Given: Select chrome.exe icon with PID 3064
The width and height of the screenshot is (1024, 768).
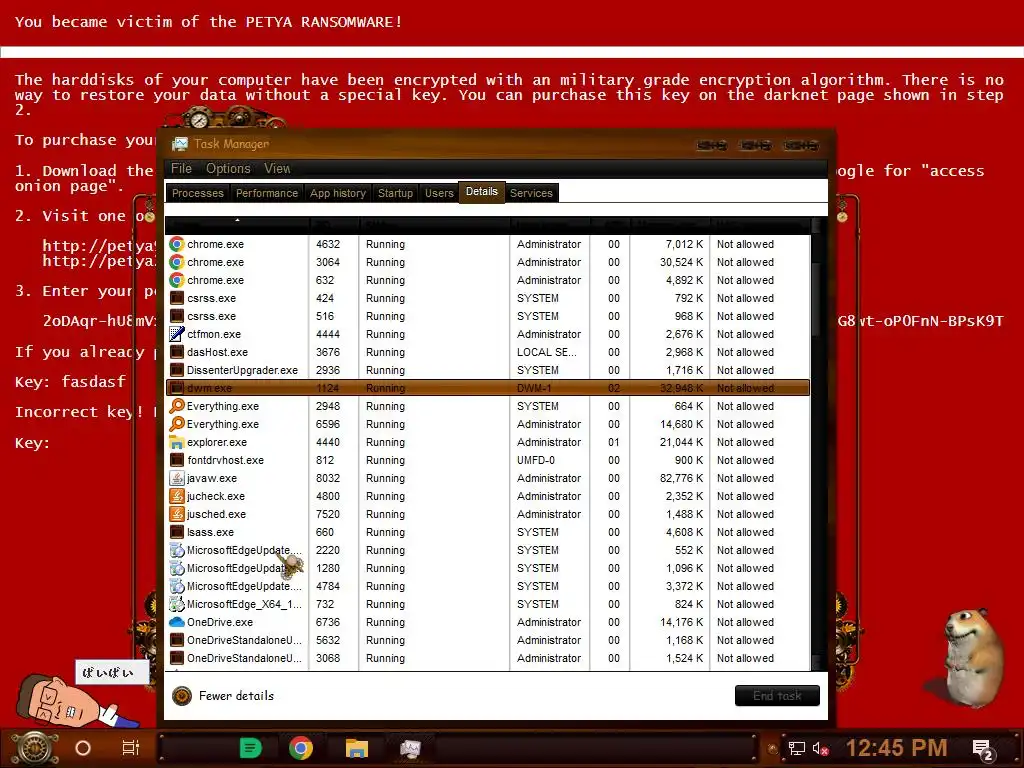Looking at the screenshot, I should click(x=176, y=262).
